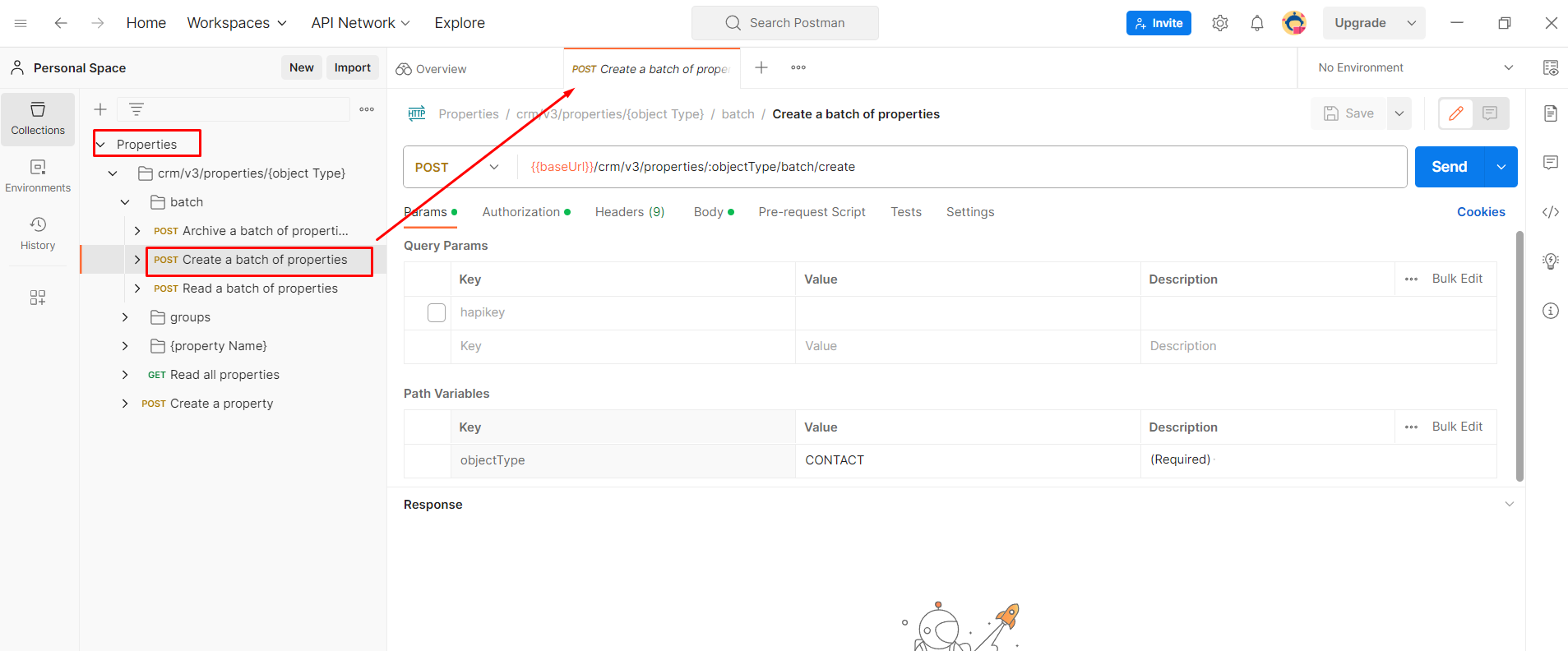Click Bulk Edit for Path Variables

pyautogui.click(x=1457, y=427)
